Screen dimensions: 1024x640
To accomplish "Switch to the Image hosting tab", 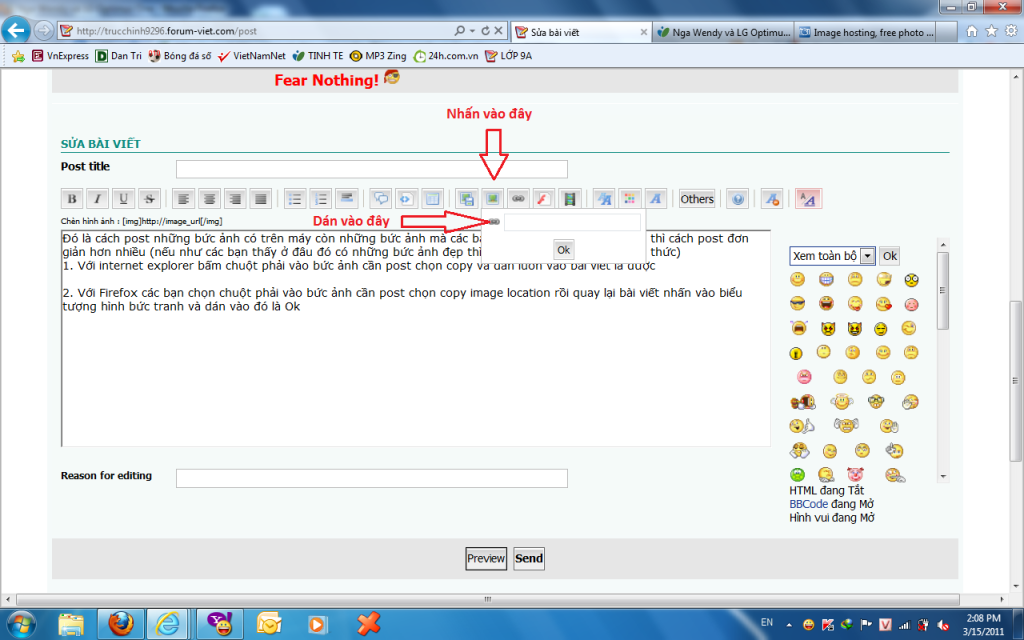I will coord(870,32).
